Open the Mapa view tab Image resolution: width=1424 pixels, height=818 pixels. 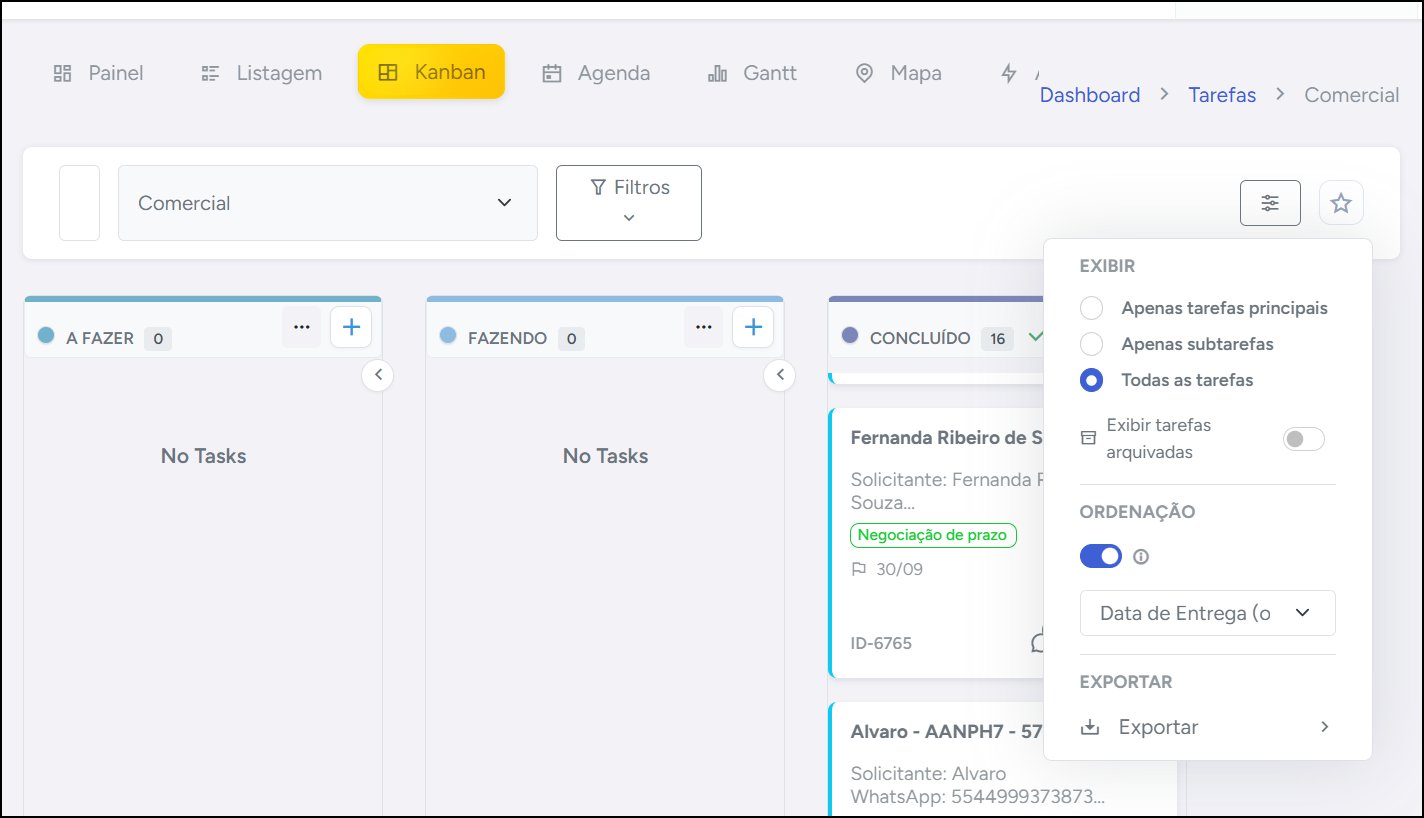tap(898, 73)
